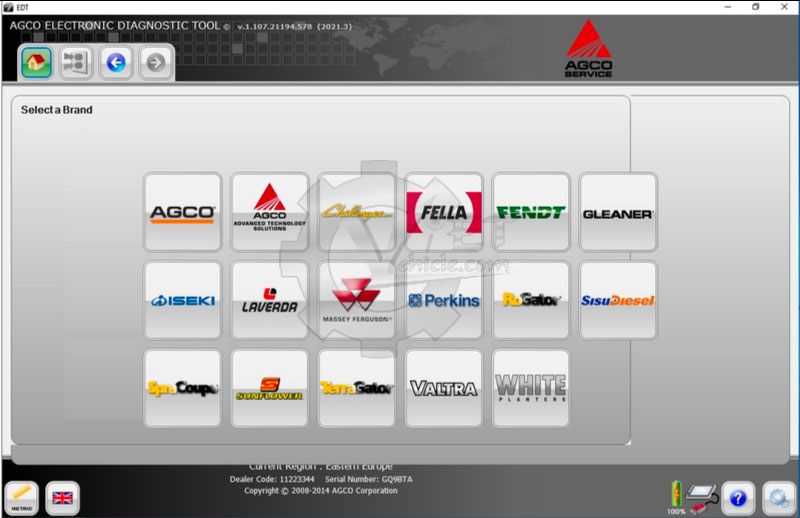Toggle the Metric units button
Screen dimensions: 800x518
22,498
